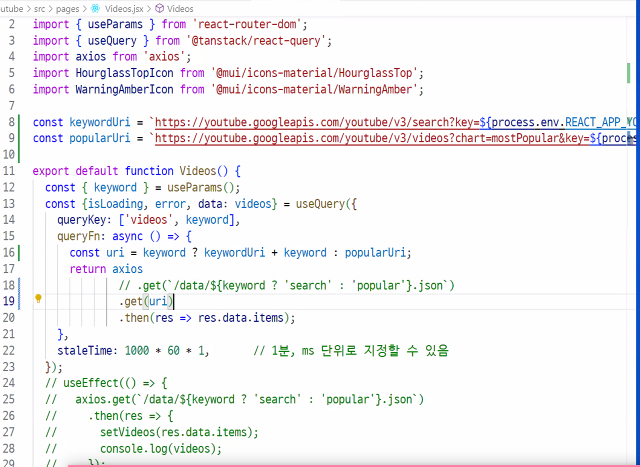Click commented 'console.log(videos)' line
This screenshot has height=467, width=640.
158,448
